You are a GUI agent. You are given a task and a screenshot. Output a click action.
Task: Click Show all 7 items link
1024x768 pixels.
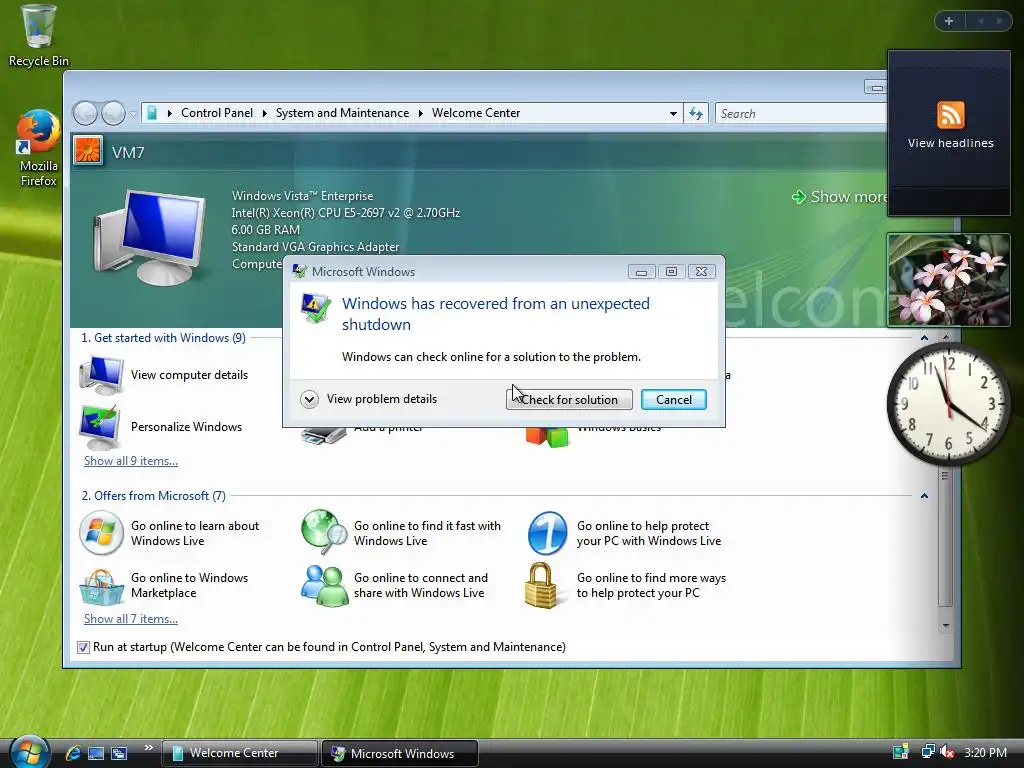click(131, 619)
